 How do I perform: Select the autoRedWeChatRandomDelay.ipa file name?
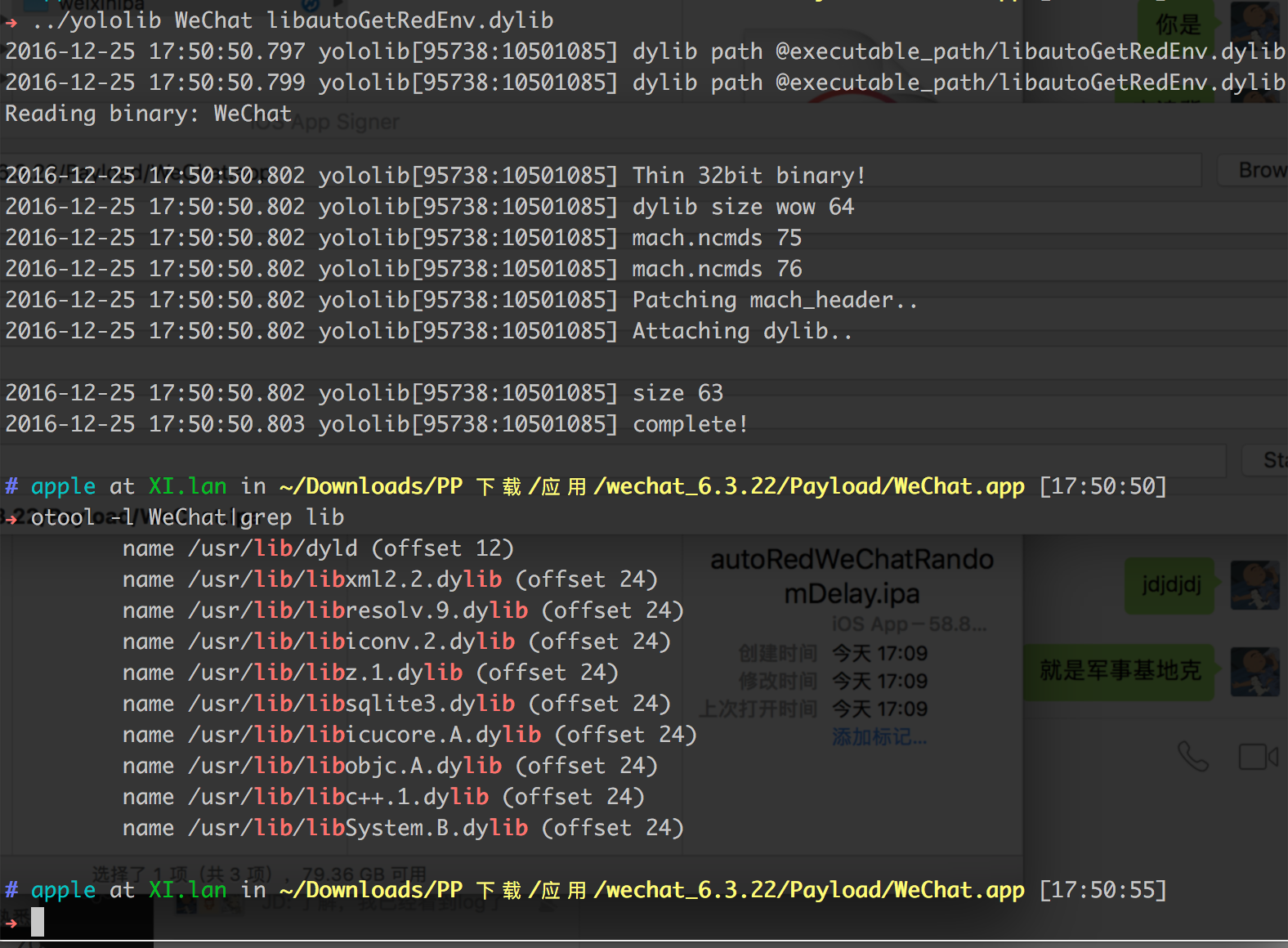point(852,576)
